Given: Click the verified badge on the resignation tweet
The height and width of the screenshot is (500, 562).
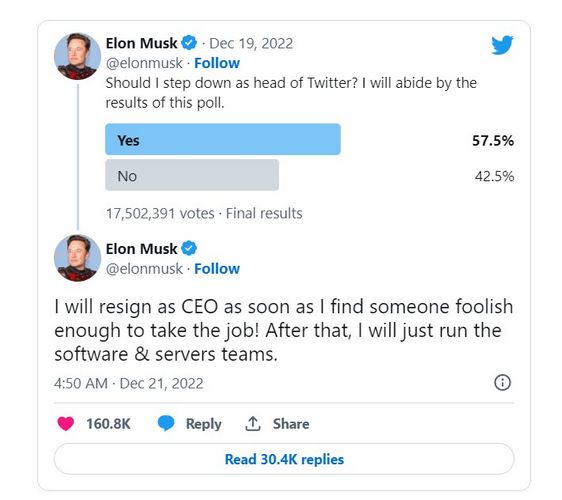Looking at the screenshot, I should (x=189, y=248).
